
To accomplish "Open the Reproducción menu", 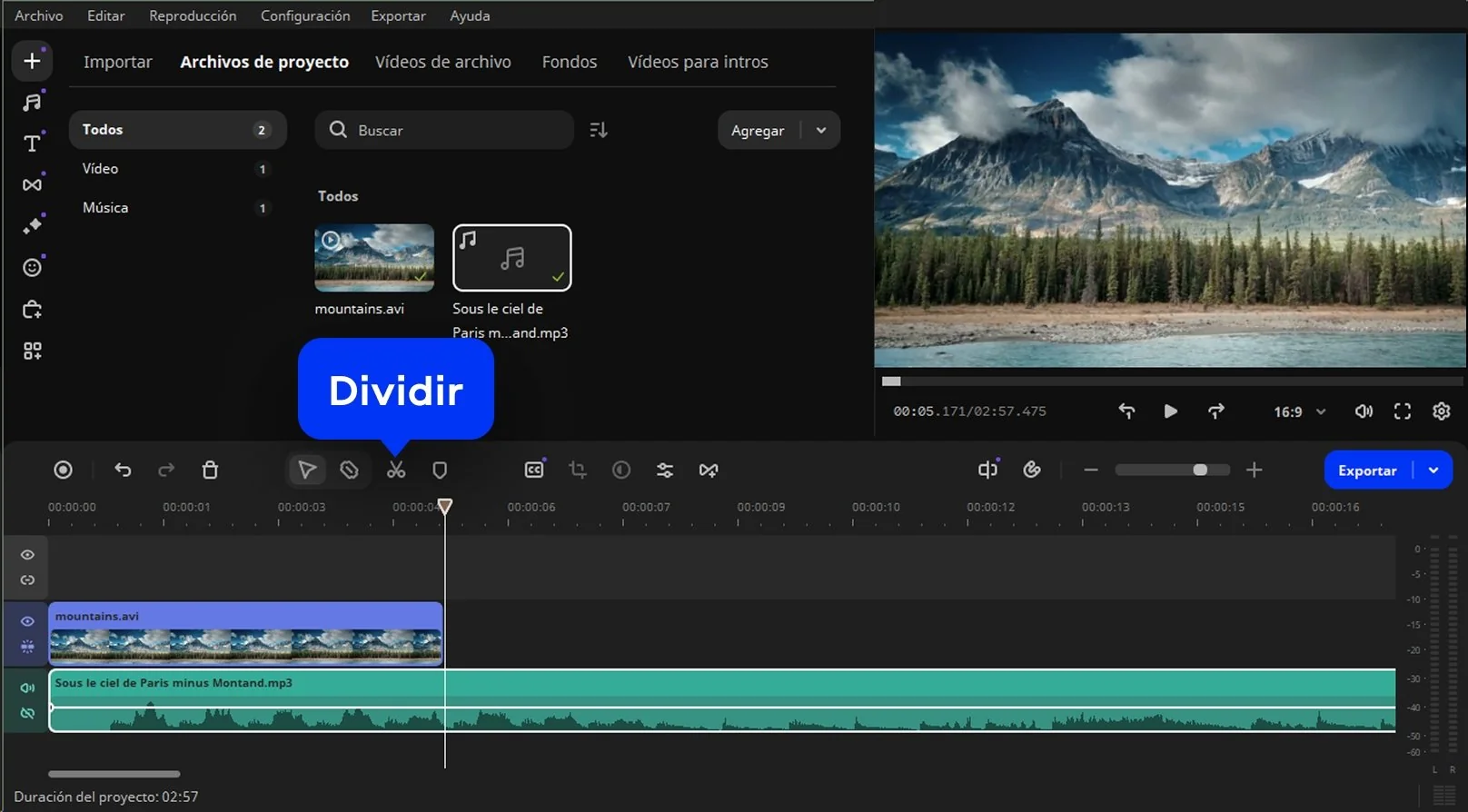I will [x=193, y=15].
